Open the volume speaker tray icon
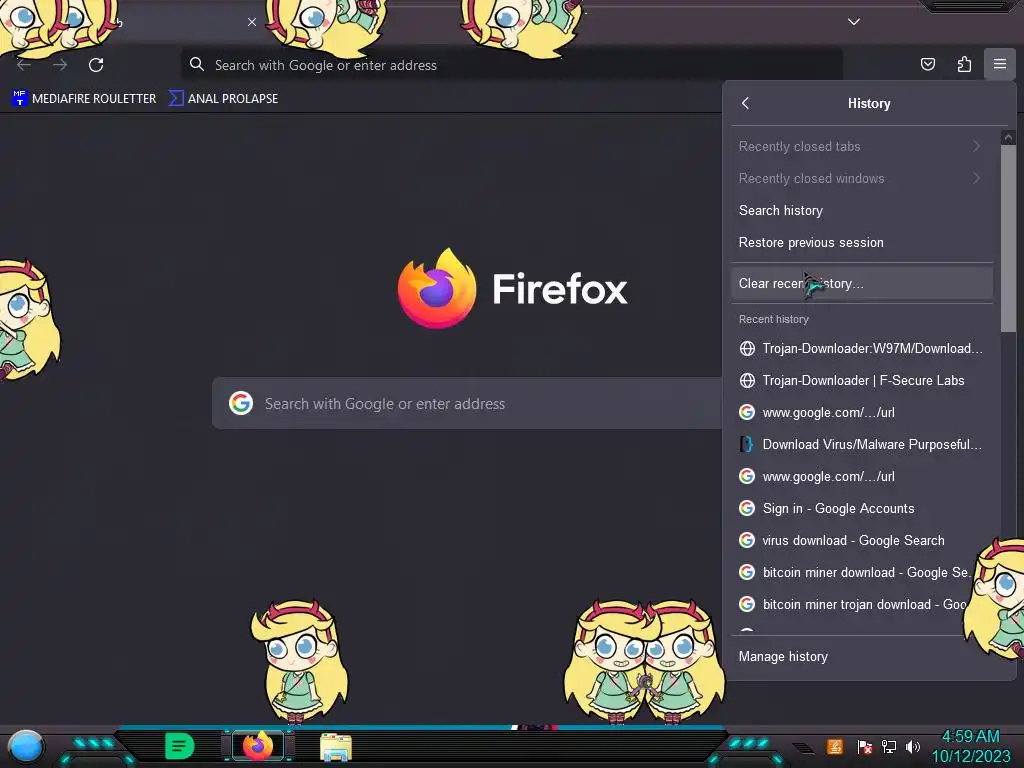The height and width of the screenshot is (768, 1024). click(x=913, y=746)
